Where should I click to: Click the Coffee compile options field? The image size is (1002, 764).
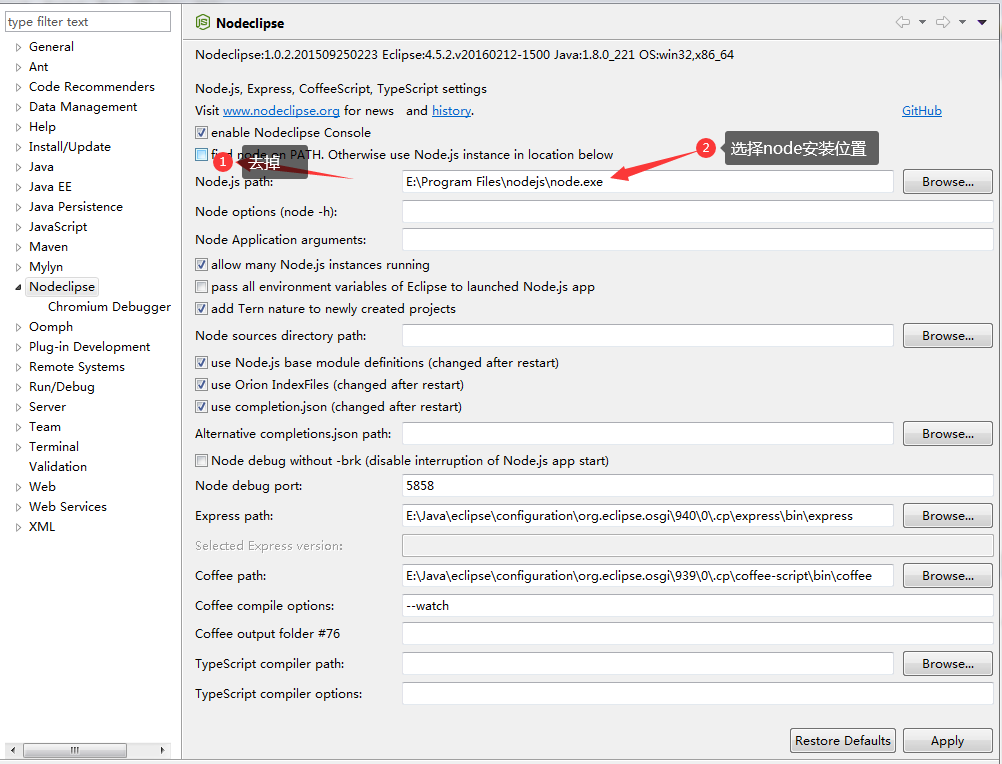(697, 606)
